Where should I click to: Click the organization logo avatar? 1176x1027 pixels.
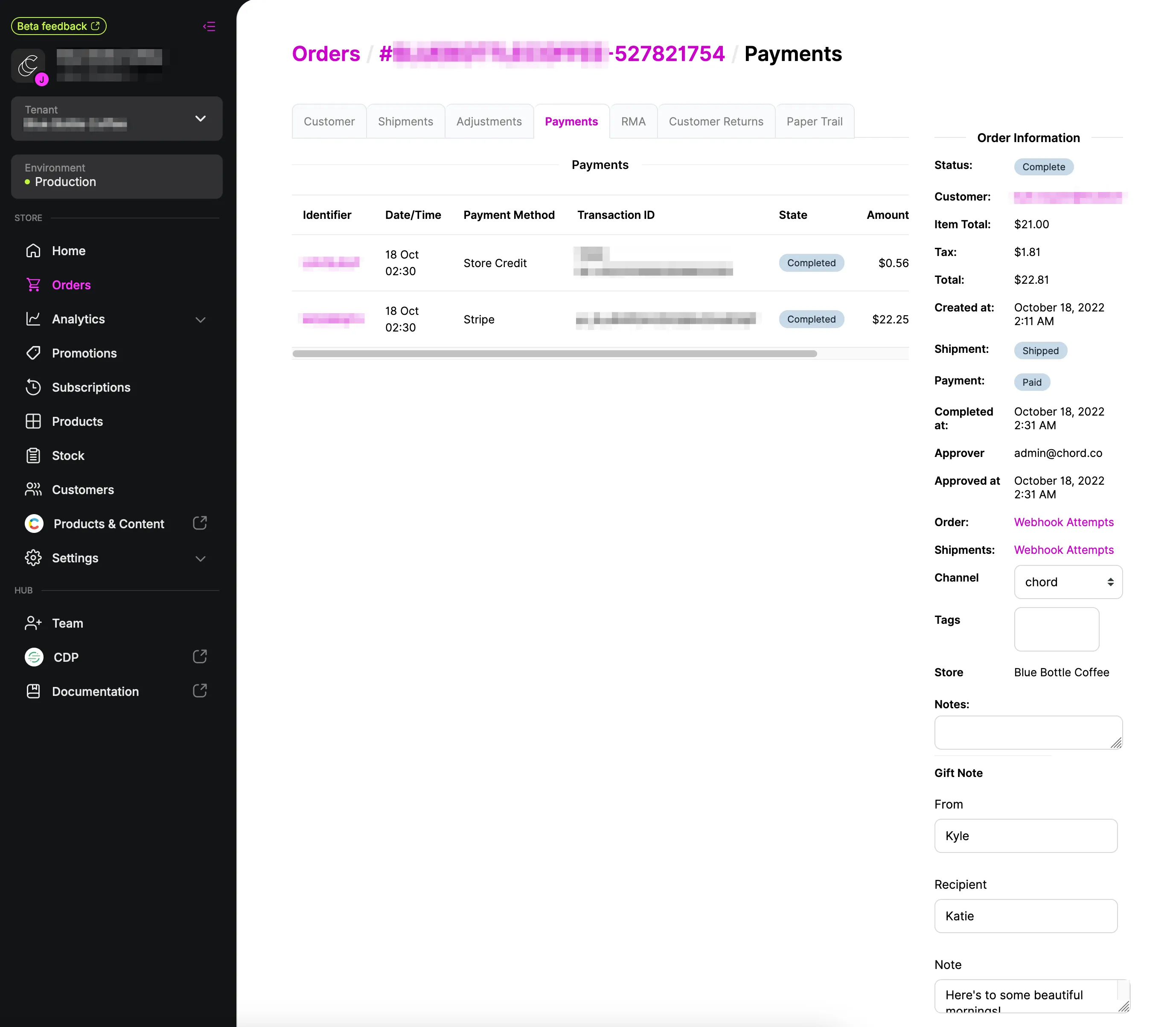click(x=29, y=66)
